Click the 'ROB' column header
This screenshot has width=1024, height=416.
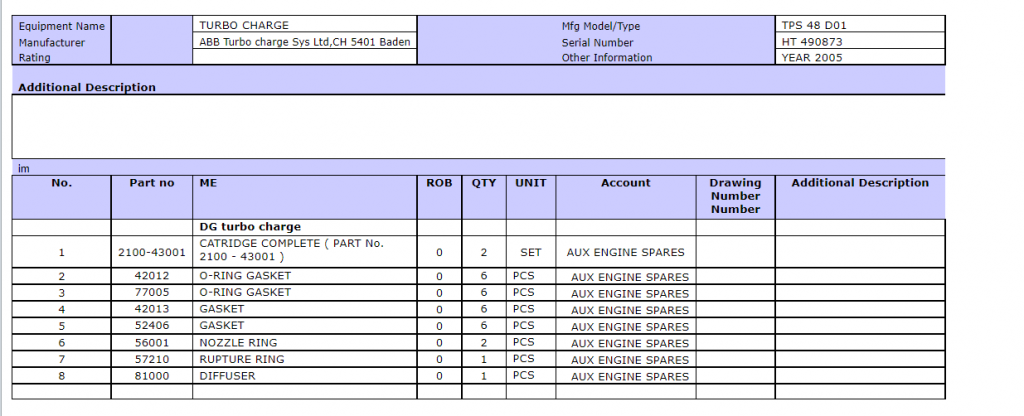[439, 183]
